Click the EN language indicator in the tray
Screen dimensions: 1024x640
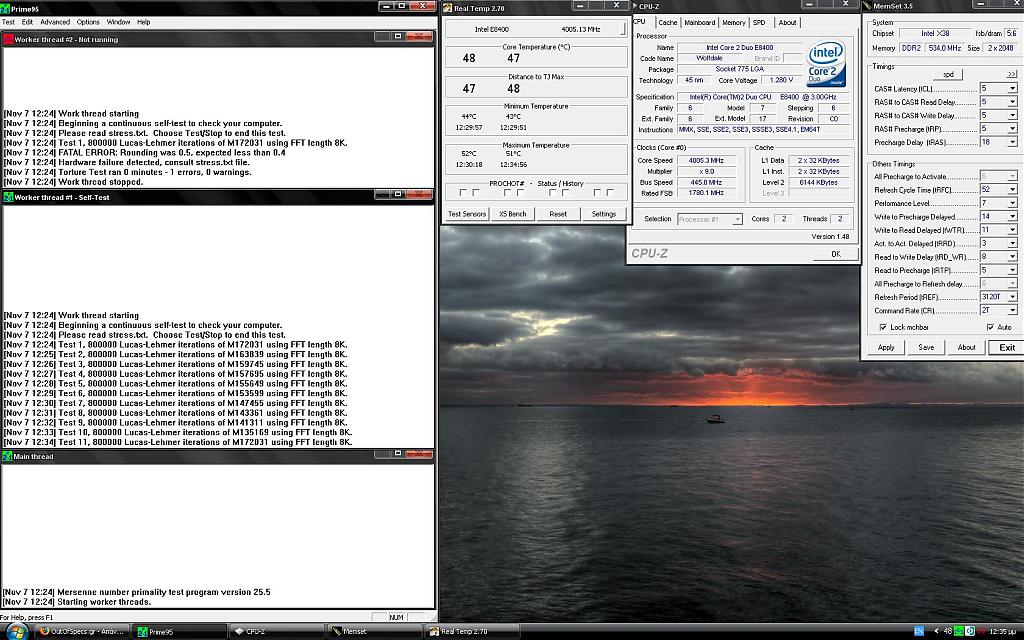point(919,631)
